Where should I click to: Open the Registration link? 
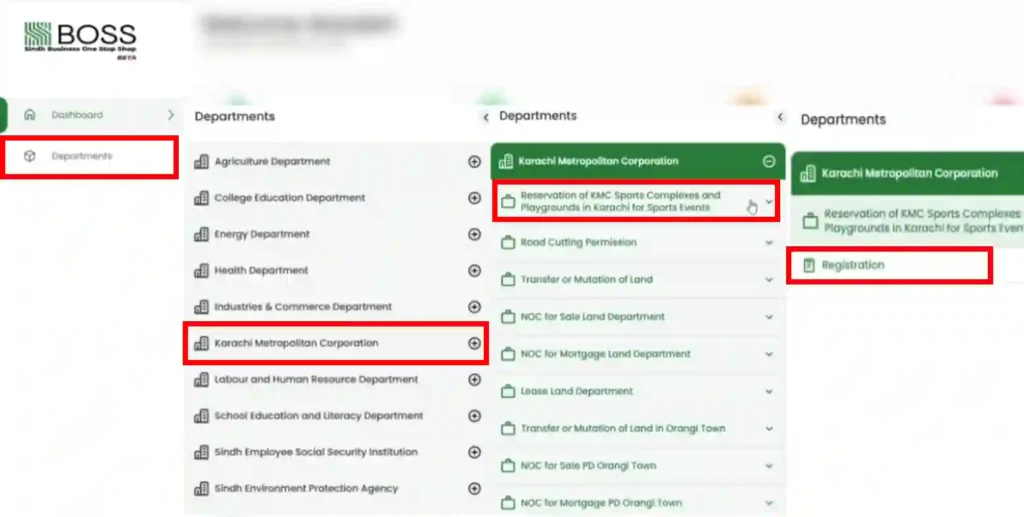click(853, 266)
